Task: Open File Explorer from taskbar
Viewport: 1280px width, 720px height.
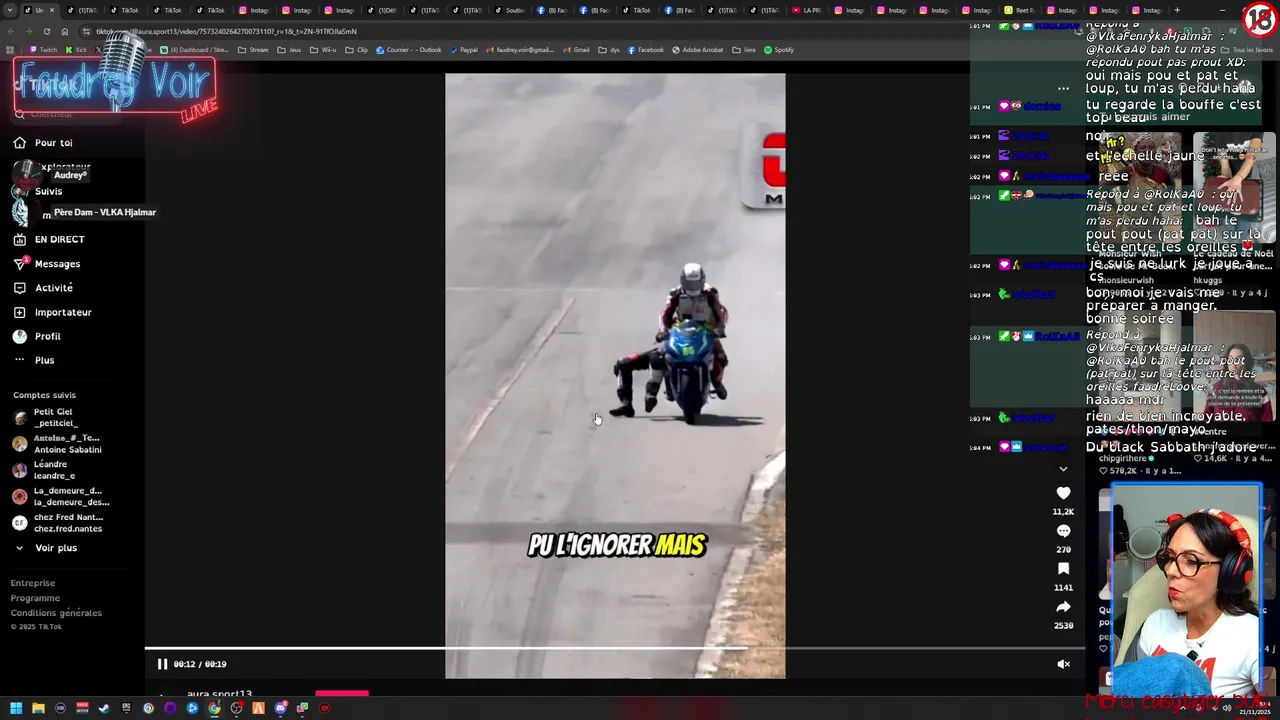Action: click(38, 708)
